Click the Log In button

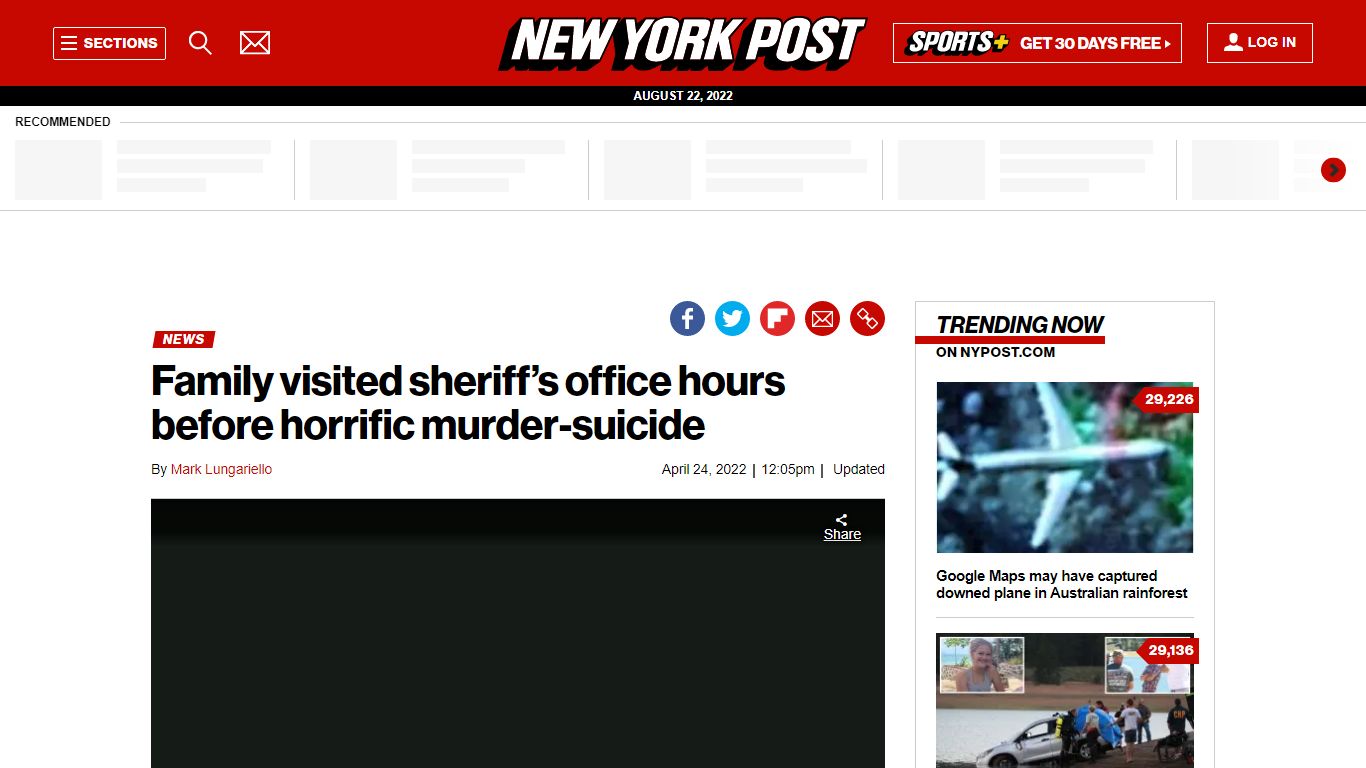point(1260,43)
